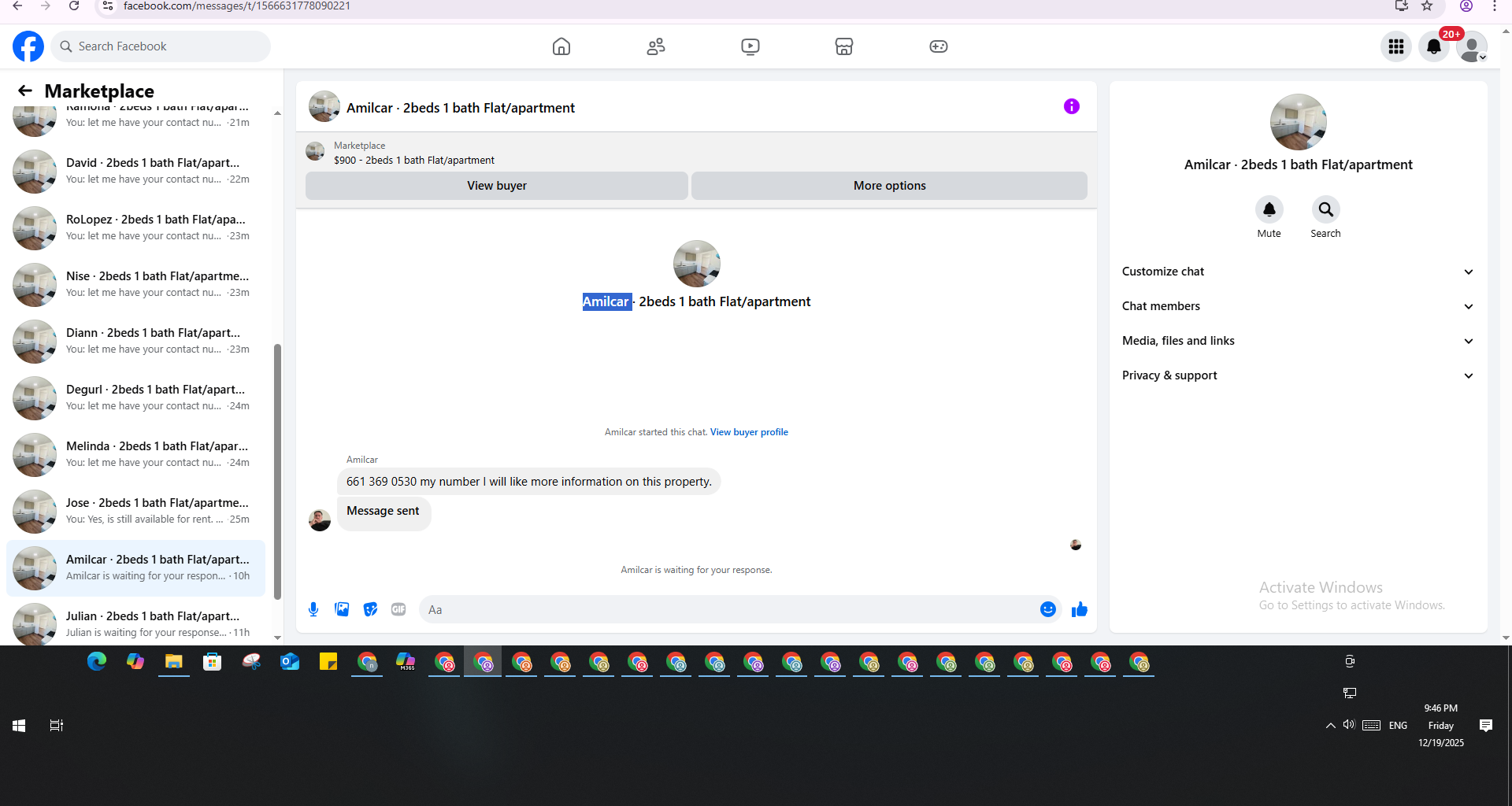1512x806 pixels.
Task: Open the View buyer profile link
Action: coord(749,432)
